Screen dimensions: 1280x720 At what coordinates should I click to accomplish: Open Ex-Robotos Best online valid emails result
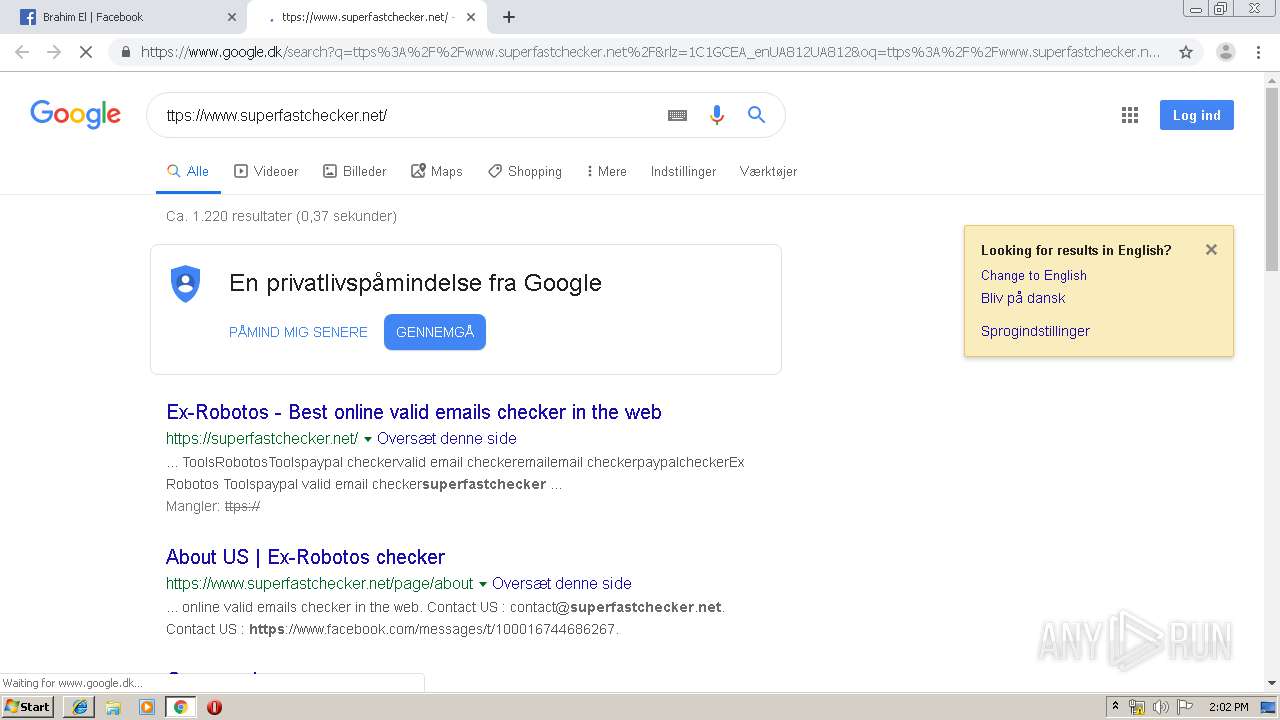click(414, 412)
